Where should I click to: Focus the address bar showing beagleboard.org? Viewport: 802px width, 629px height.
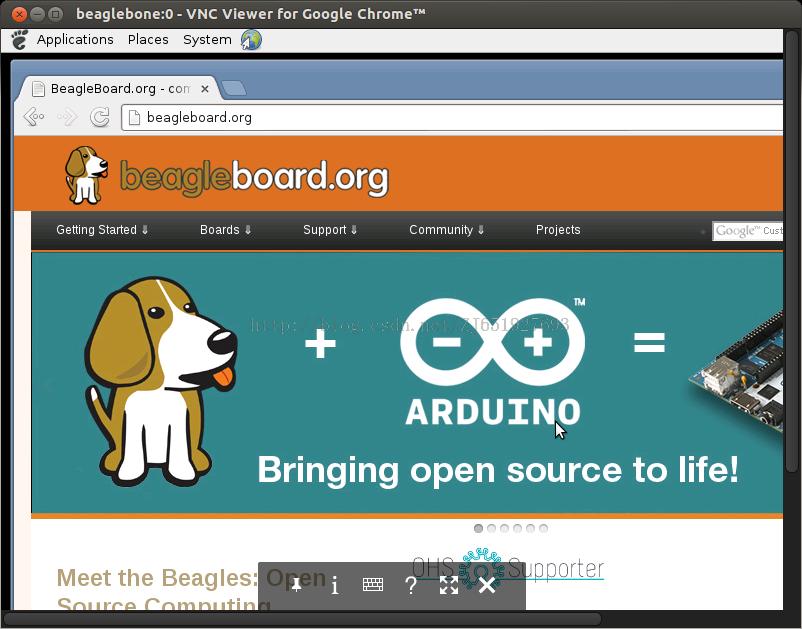pyautogui.click(x=452, y=118)
